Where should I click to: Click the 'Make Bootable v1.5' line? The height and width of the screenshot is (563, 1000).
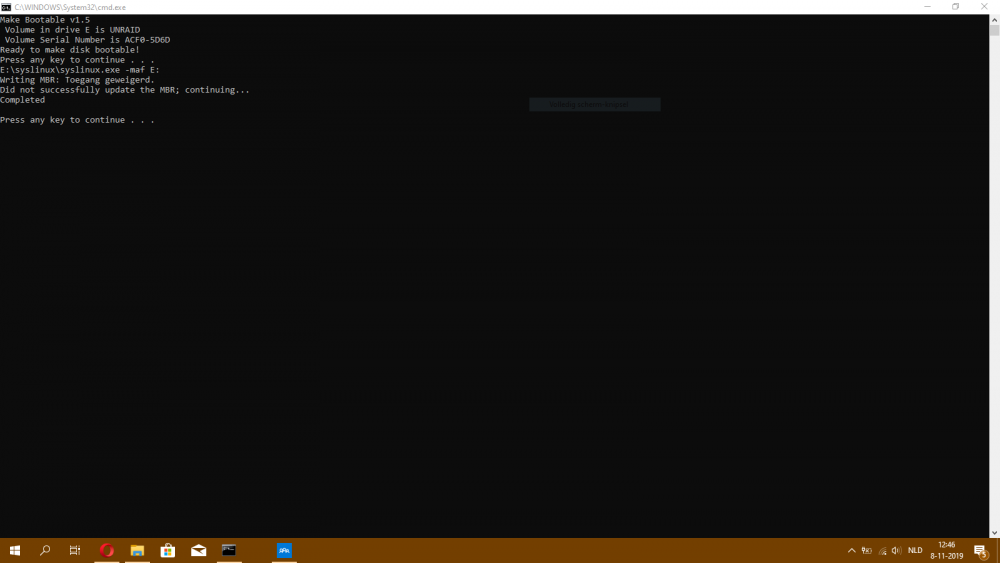click(x=45, y=20)
